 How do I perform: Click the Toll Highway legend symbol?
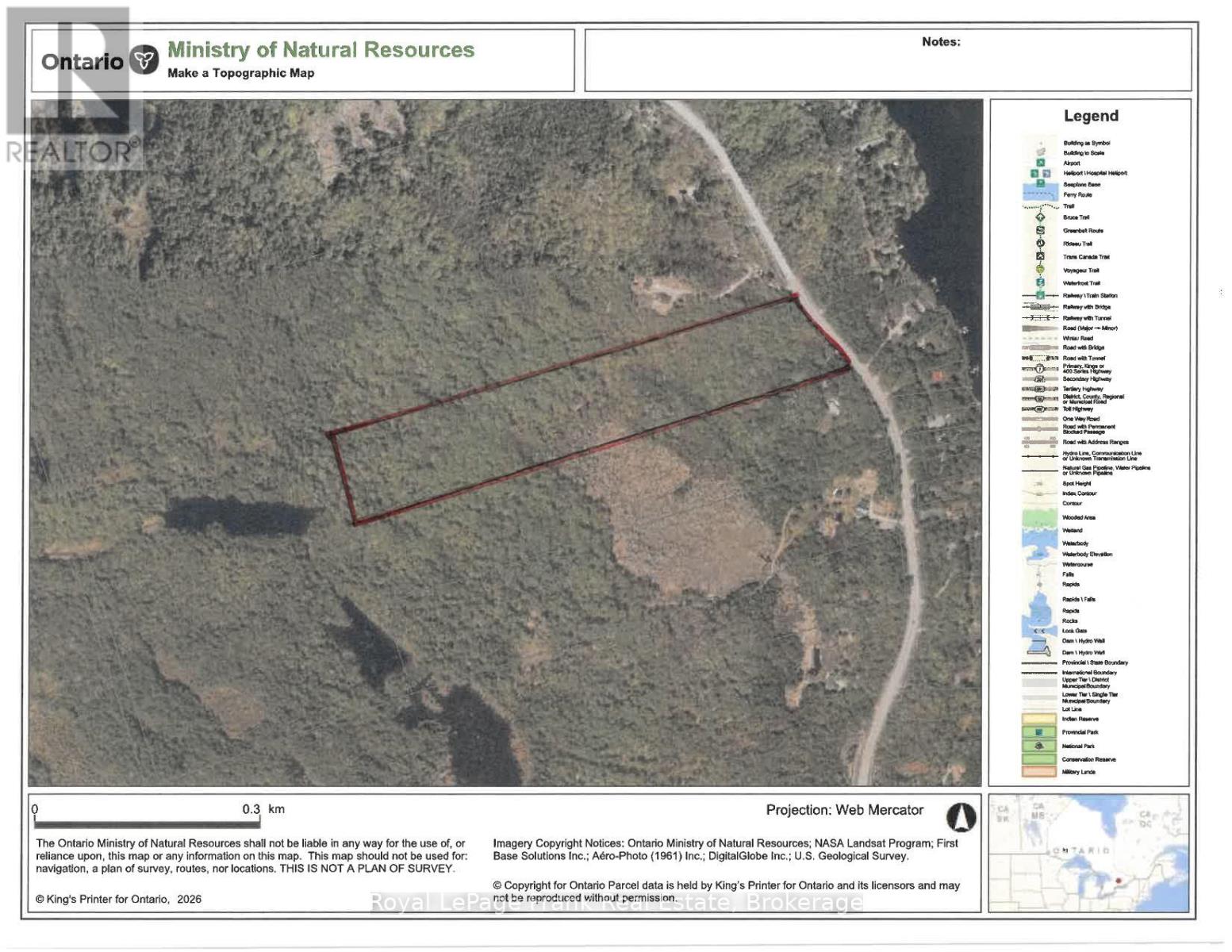pyautogui.click(x=1040, y=409)
